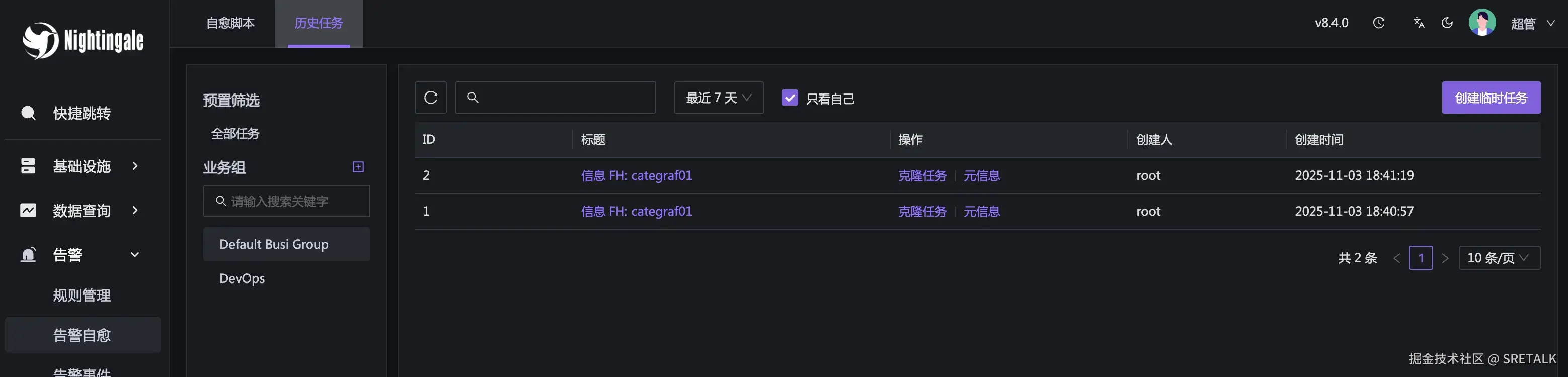This screenshot has width=1568, height=377.
Task: Expand the 基础设施 sidebar menu
Action: pyautogui.click(x=82, y=166)
